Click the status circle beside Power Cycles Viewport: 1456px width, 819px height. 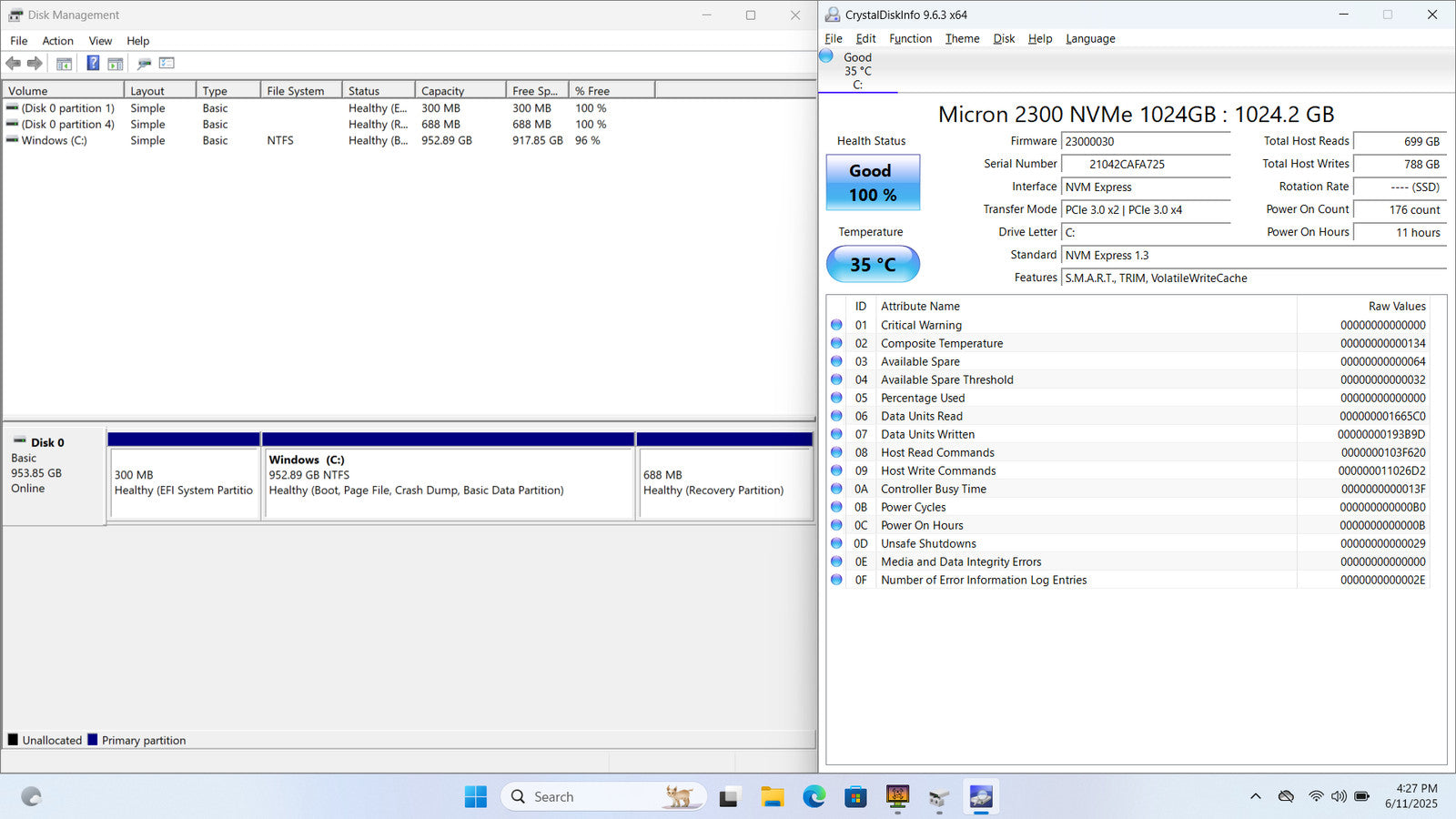[836, 507]
